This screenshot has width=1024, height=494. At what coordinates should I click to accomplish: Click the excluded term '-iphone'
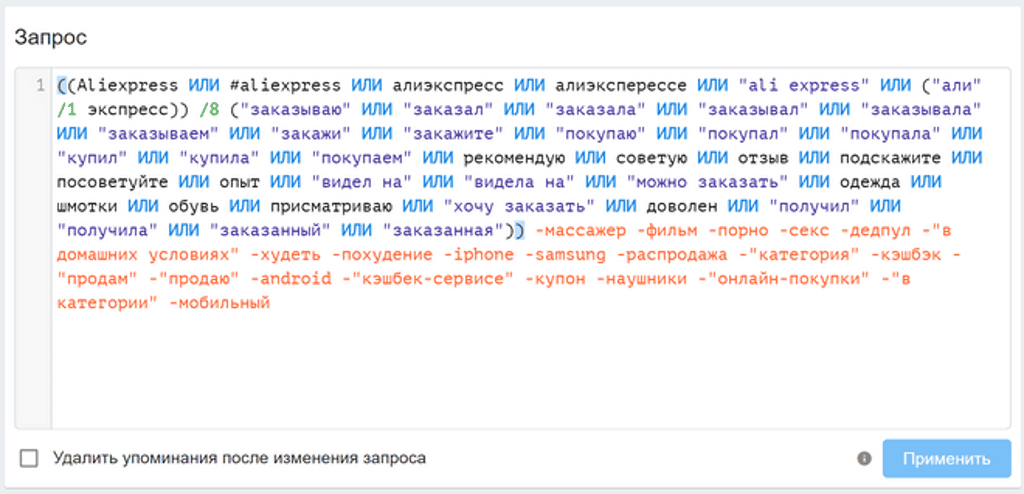click(x=478, y=255)
